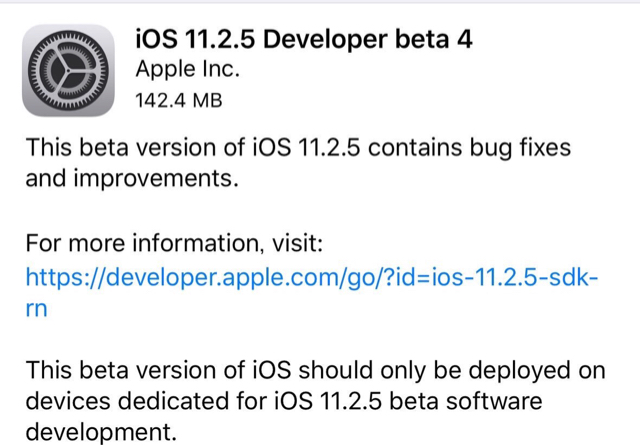Tap the final word "development."
Screen dimensions: 640x445
tap(97, 435)
